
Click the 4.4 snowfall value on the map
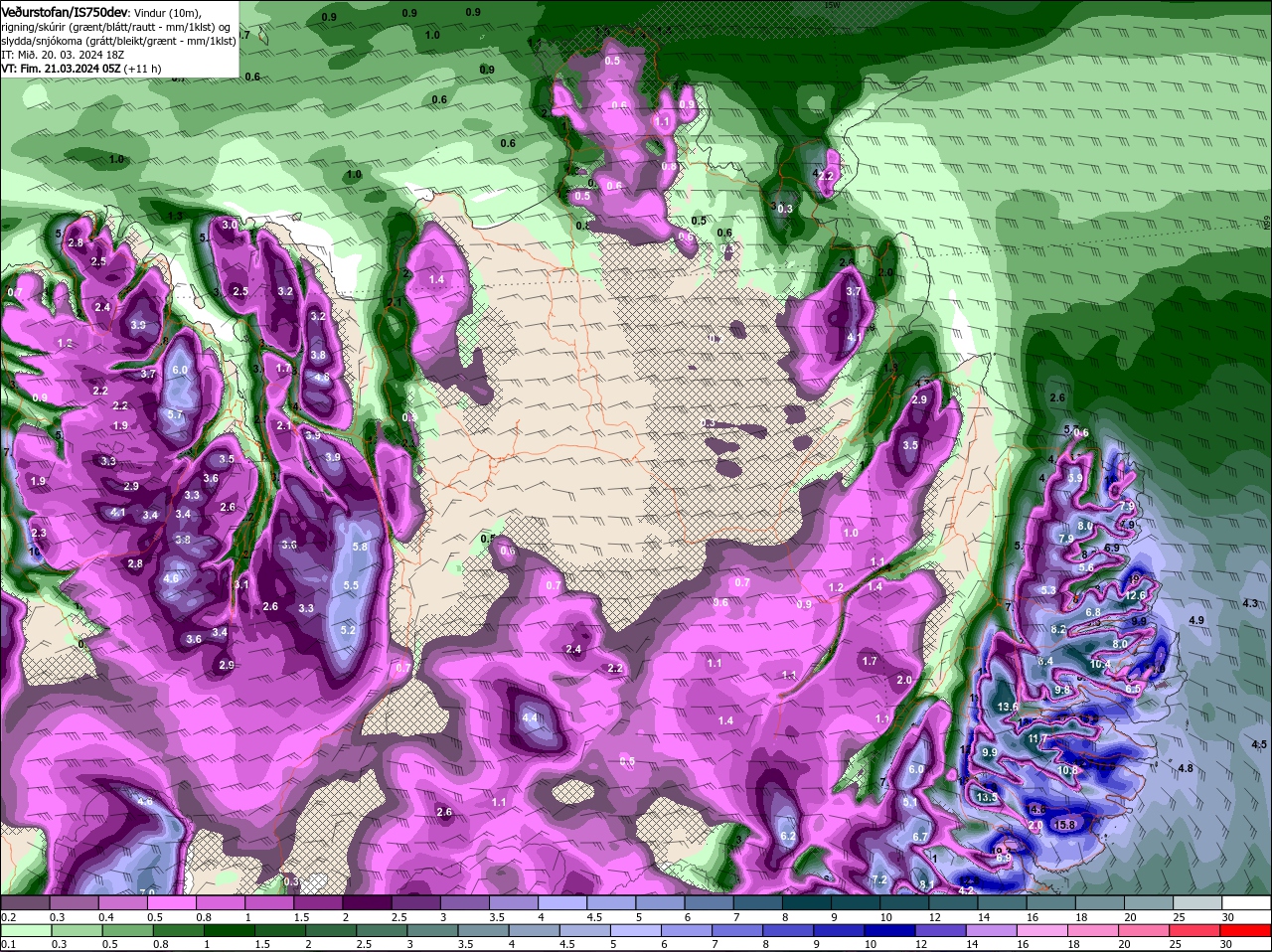[530, 717]
